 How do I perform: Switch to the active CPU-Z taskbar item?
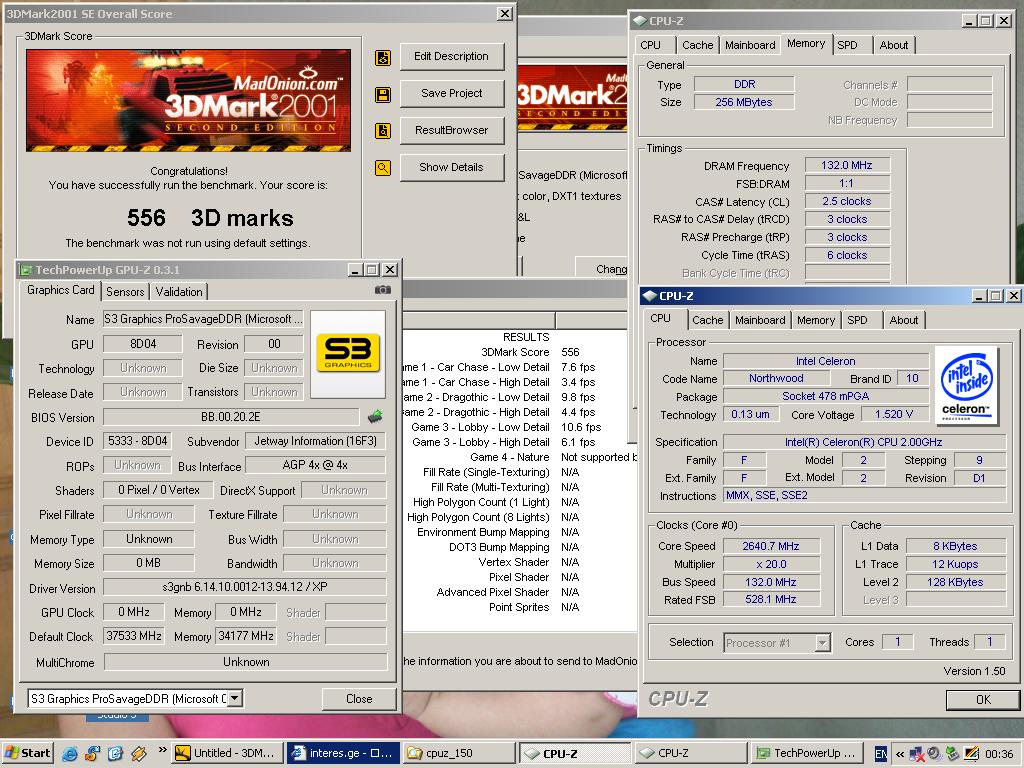(x=575, y=753)
